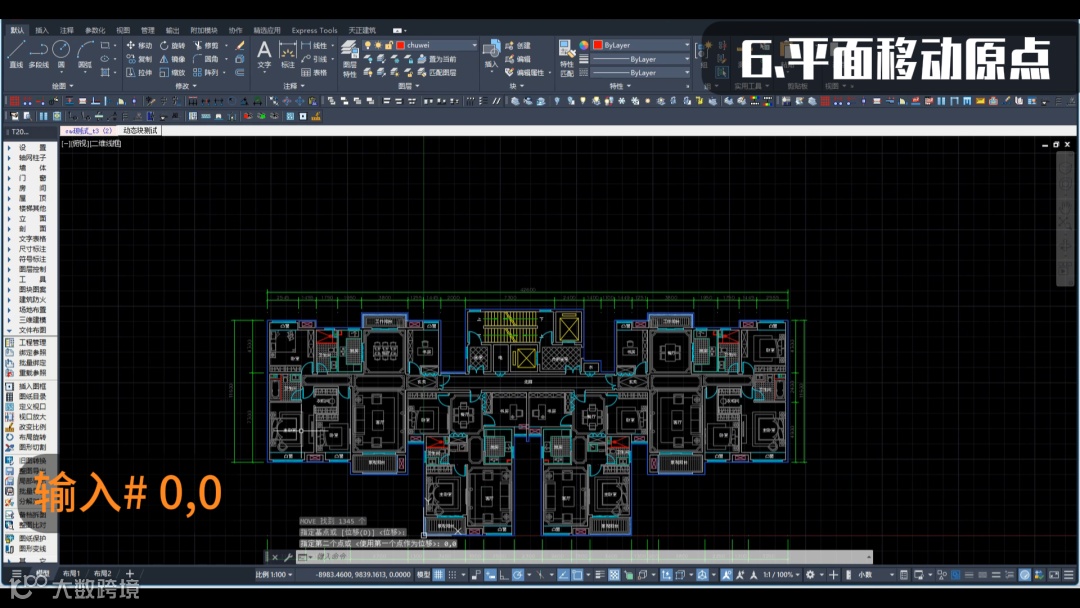Select the 多段线 (Polyline) tool
1080x608 pixels.
39,53
